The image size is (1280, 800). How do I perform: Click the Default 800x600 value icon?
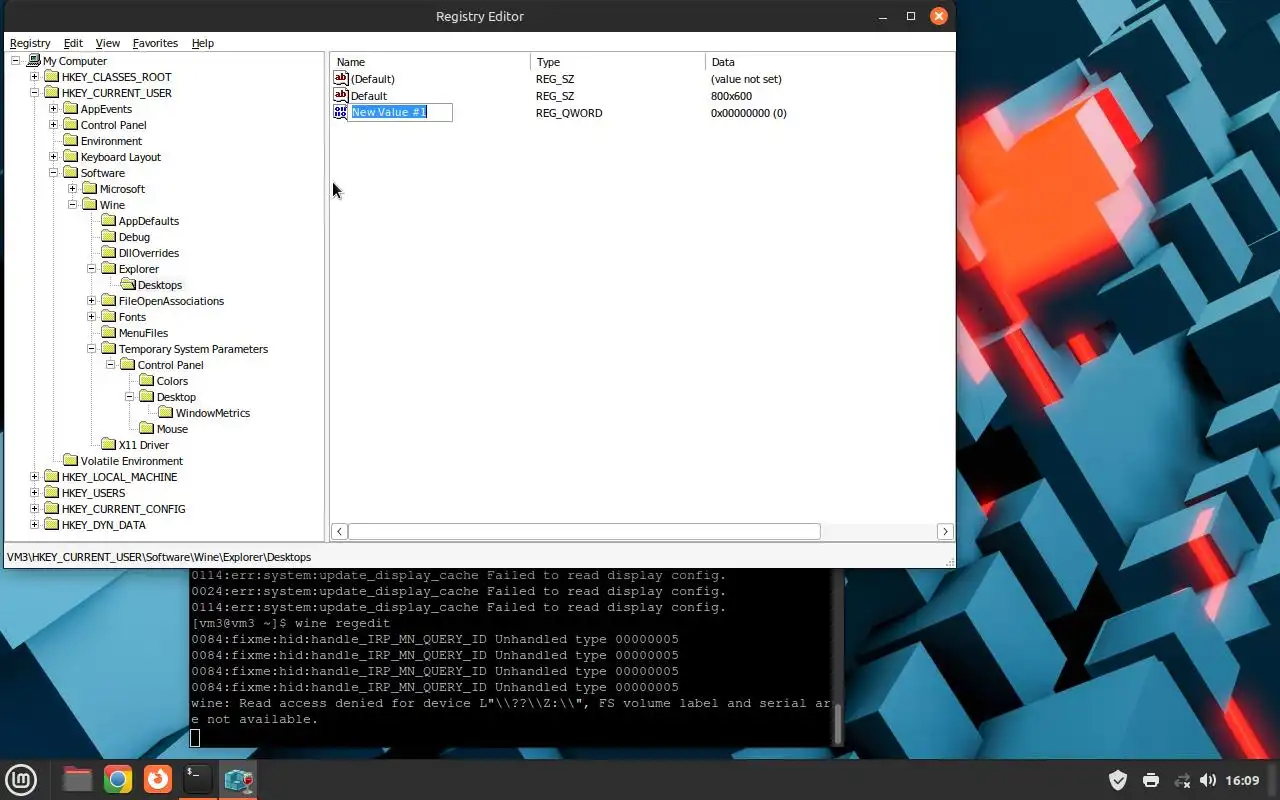pos(341,96)
